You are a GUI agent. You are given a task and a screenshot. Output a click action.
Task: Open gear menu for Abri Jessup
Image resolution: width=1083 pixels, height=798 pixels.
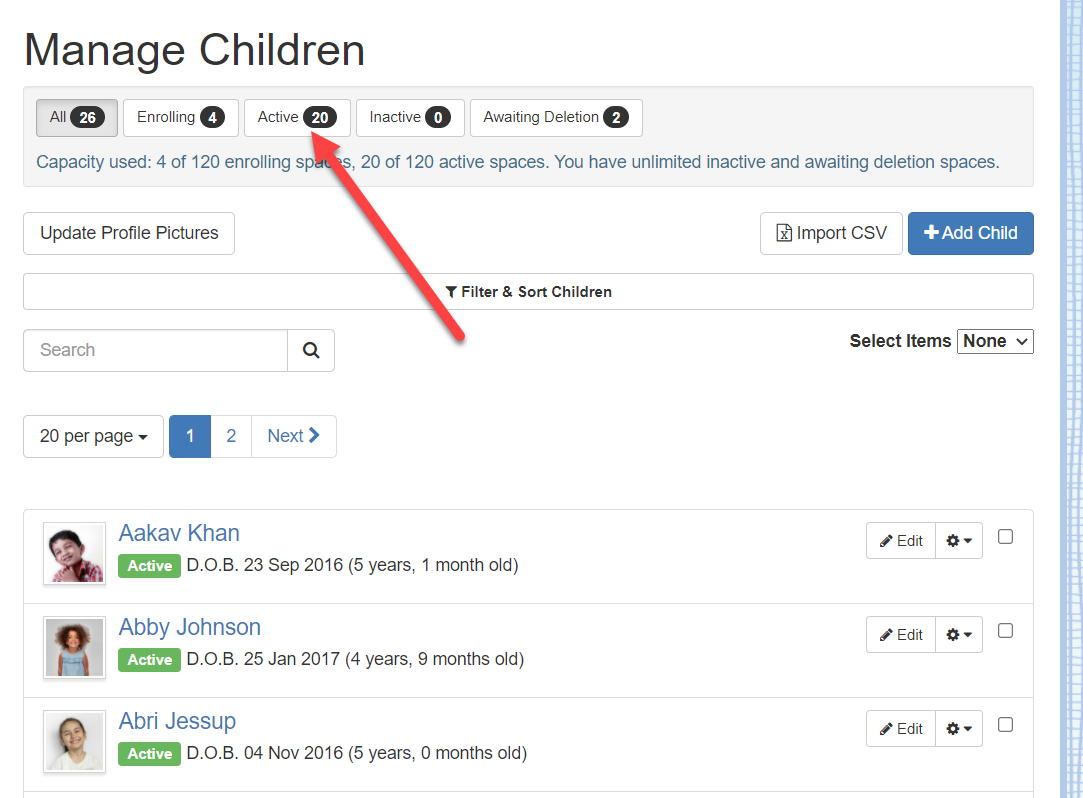click(x=959, y=729)
